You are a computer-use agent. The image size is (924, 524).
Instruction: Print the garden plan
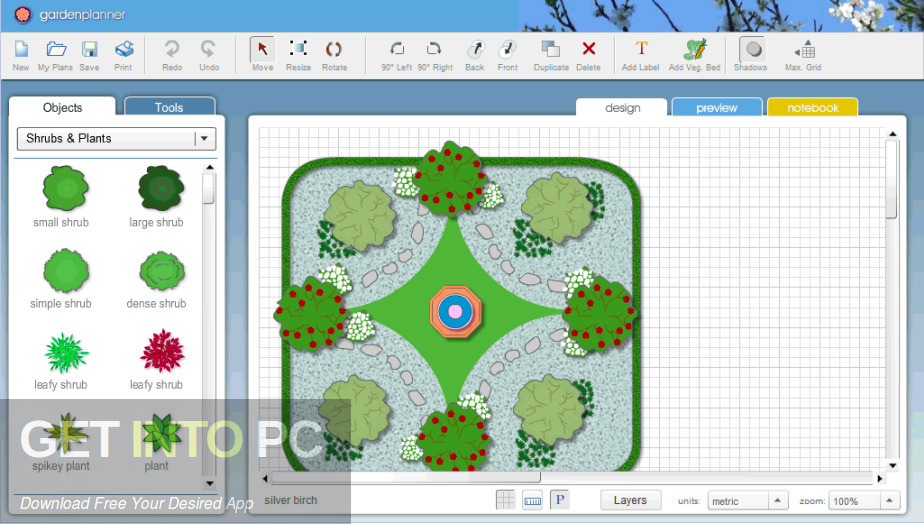[x=124, y=50]
